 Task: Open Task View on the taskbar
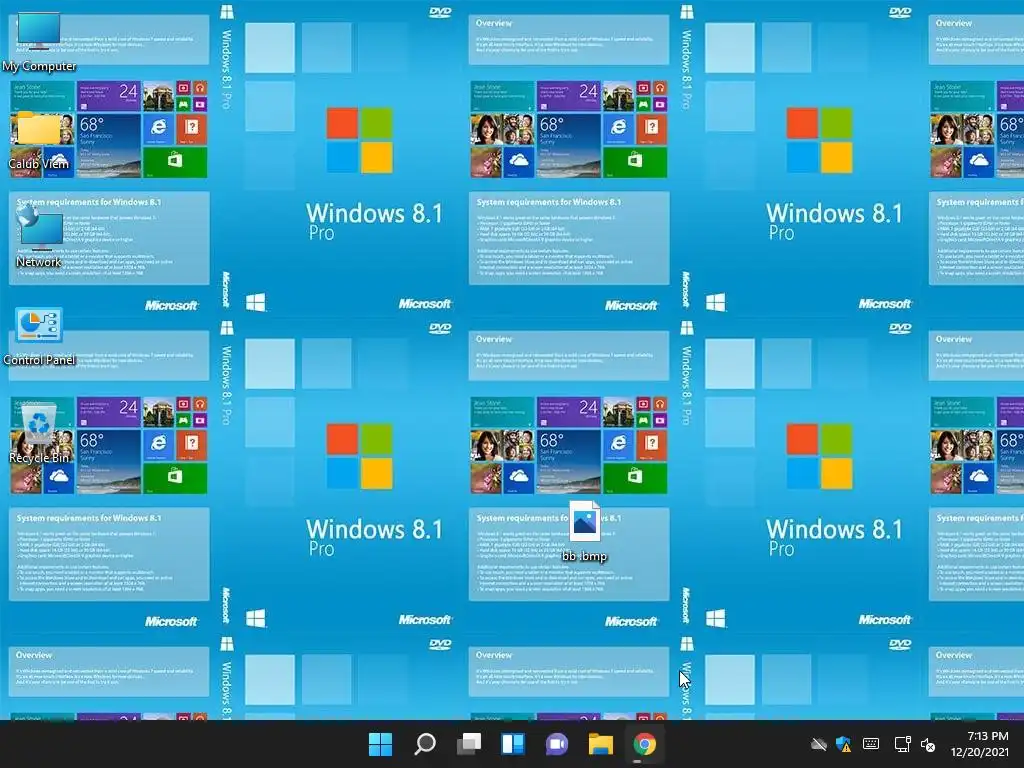[x=469, y=744]
